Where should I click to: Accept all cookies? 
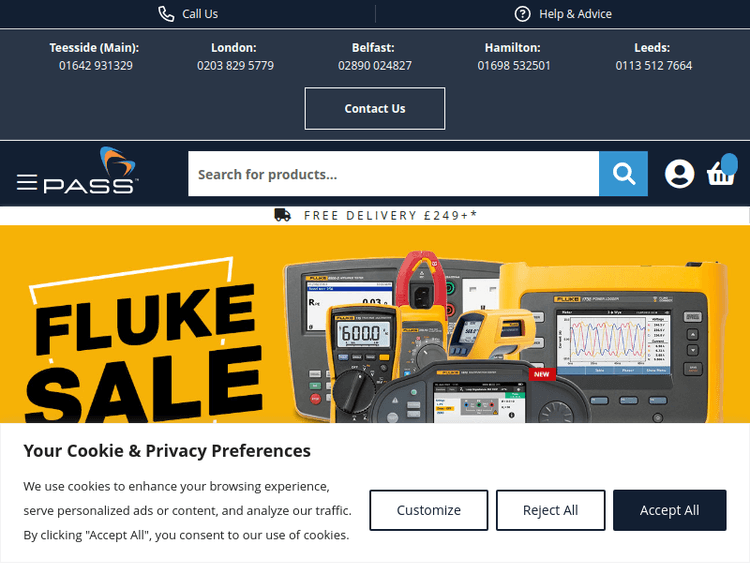(x=670, y=510)
